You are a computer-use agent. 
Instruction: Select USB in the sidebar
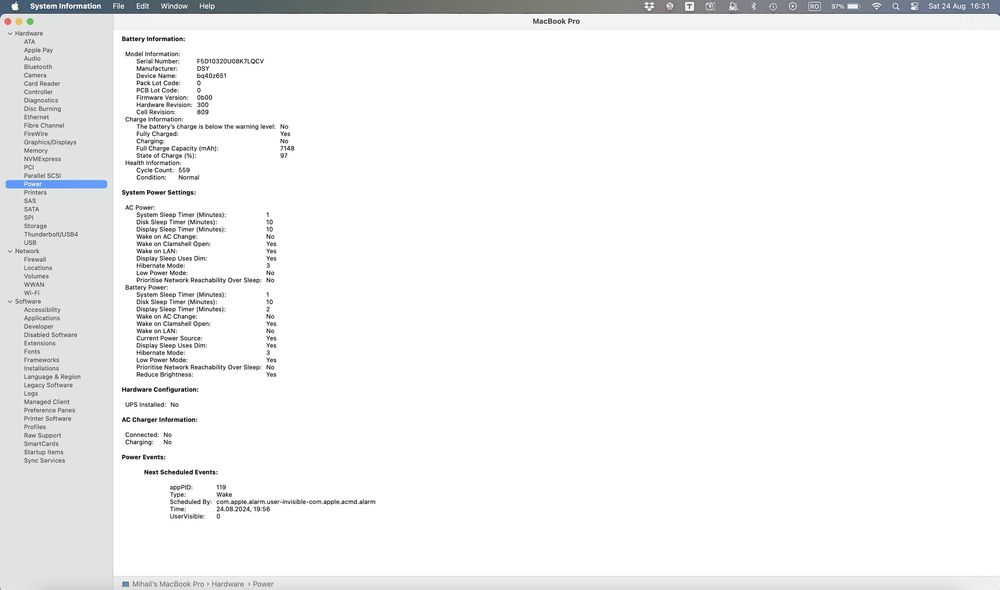[30, 242]
